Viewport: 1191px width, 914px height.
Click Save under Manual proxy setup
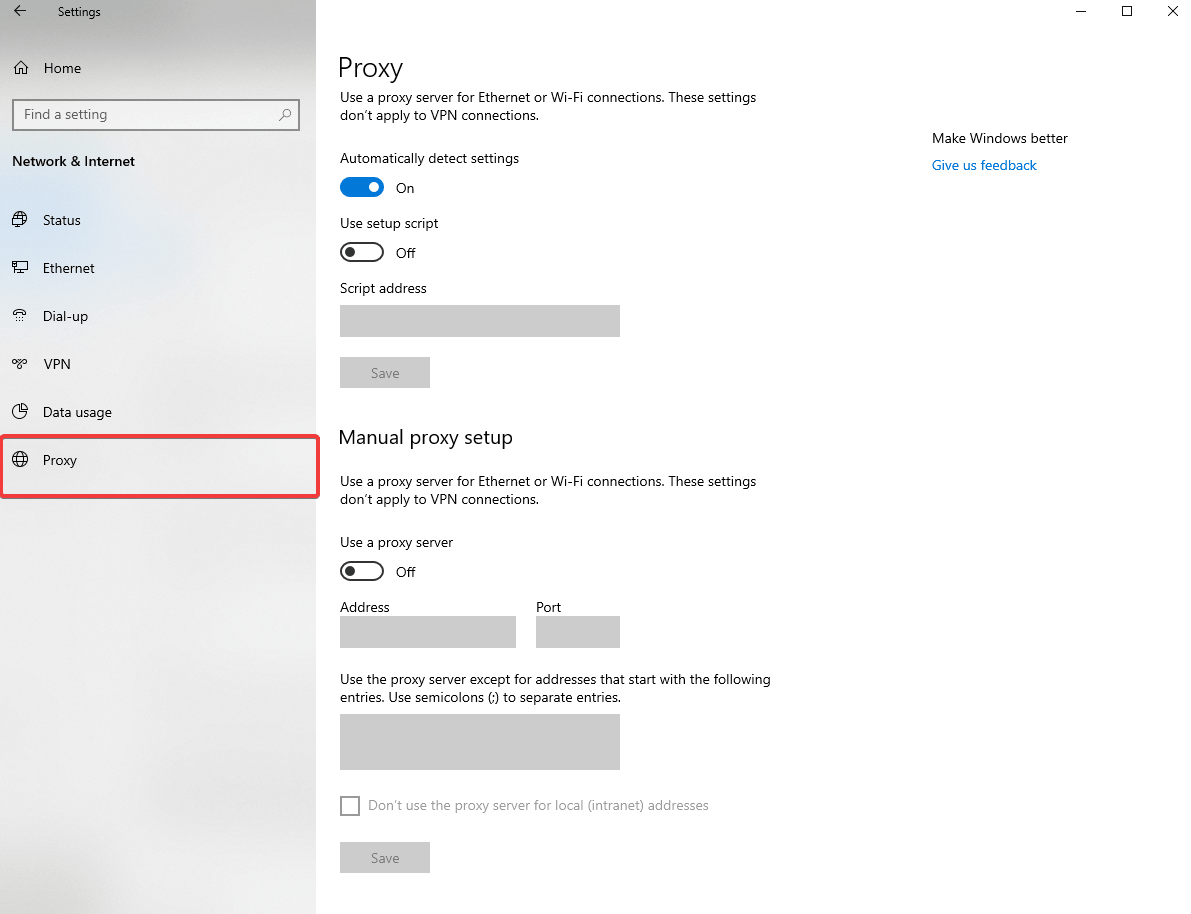click(x=384, y=857)
